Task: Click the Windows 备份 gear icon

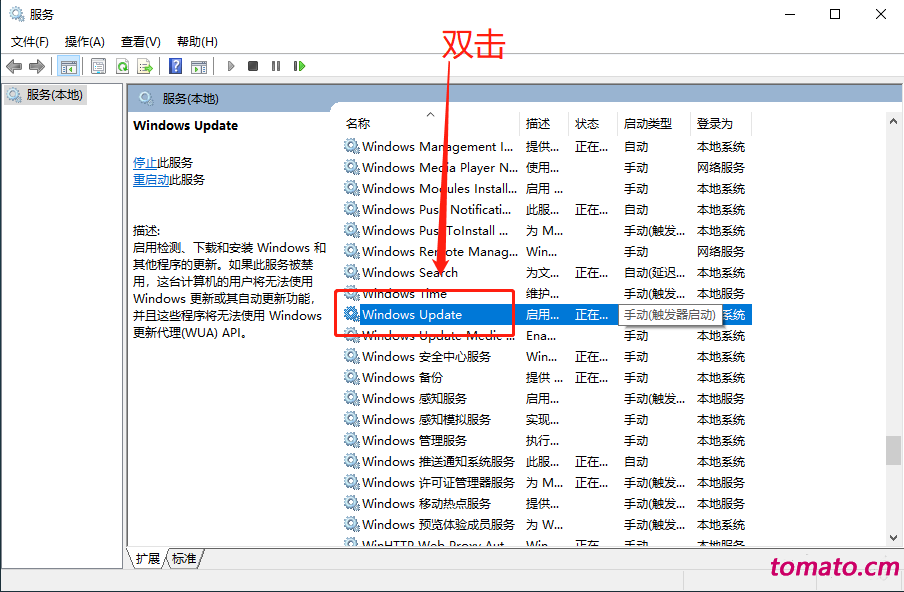Action: click(352, 377)
